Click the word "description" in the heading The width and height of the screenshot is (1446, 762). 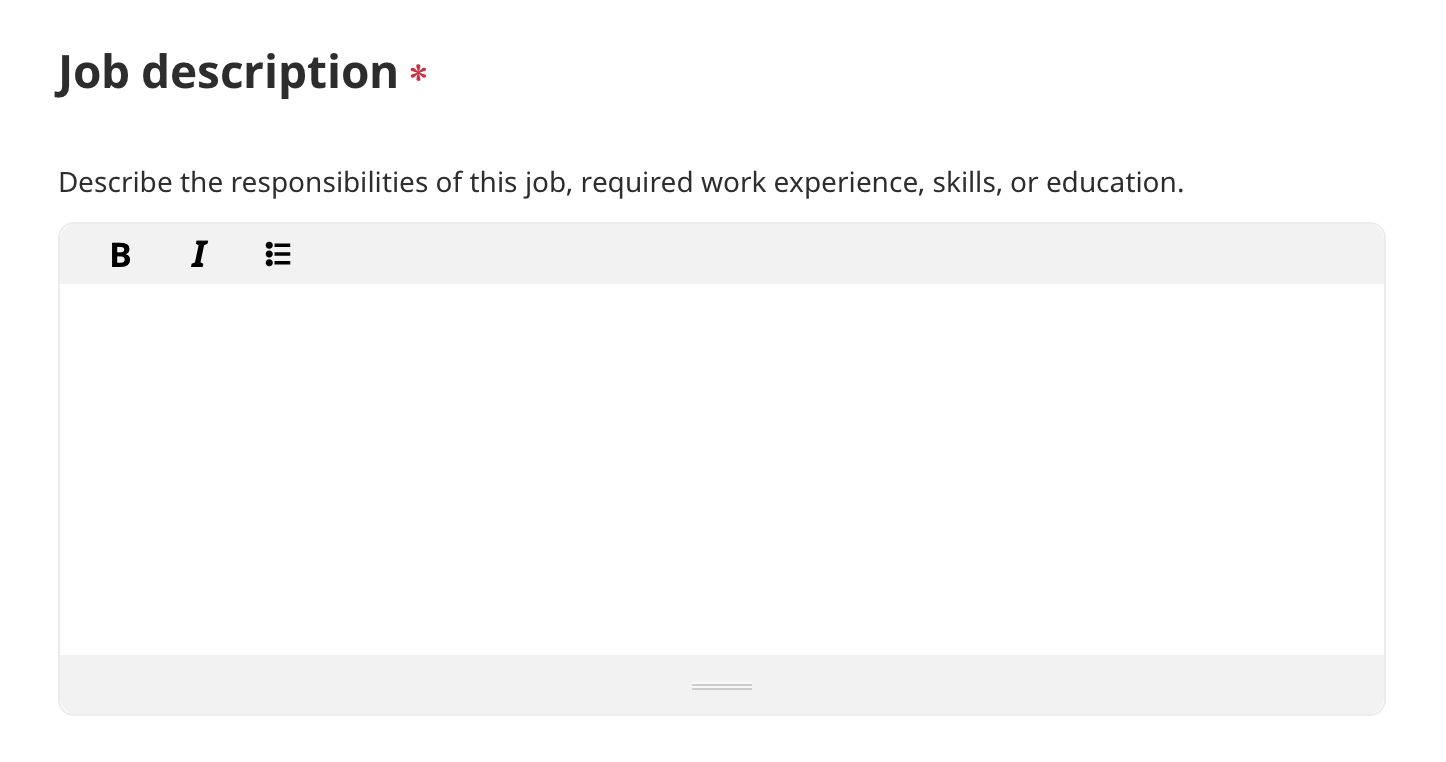[270, 72]
